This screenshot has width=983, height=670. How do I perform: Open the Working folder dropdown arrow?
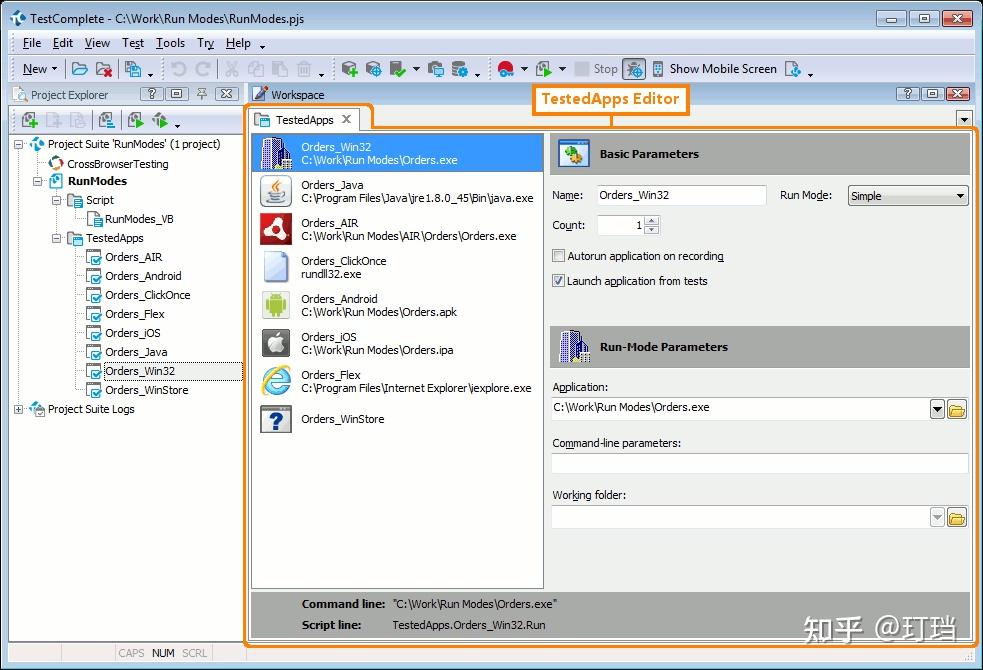[937, 518]
